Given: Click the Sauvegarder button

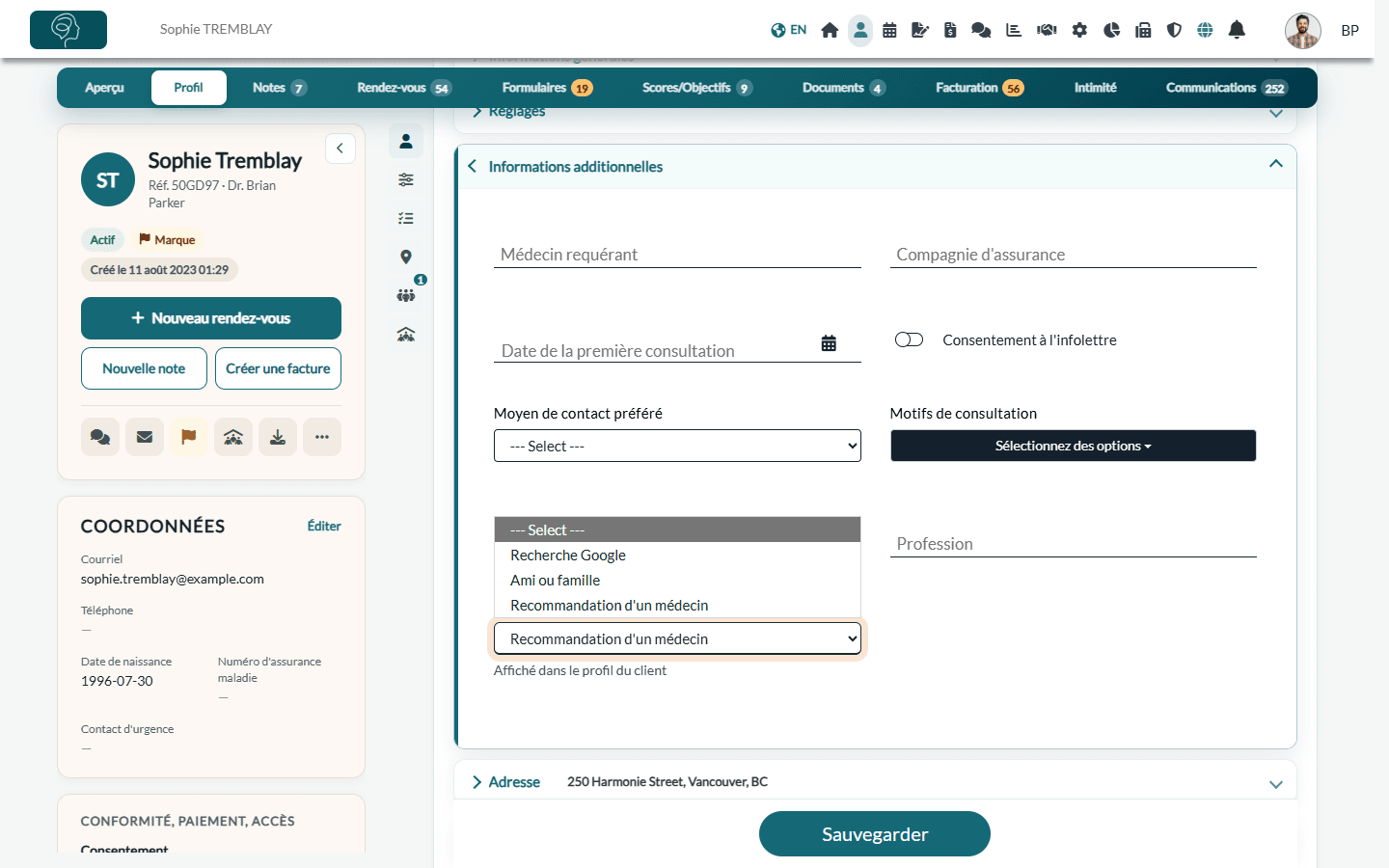Looking at the screenshot, I should [875, 834].
